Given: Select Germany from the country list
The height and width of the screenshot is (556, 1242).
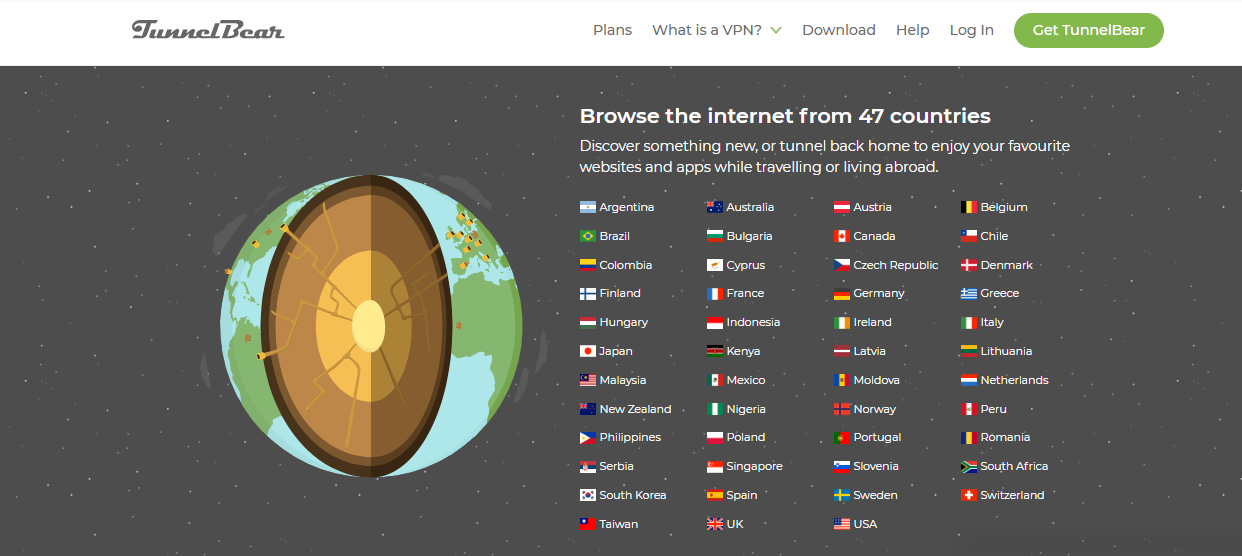Looking at the screenshot, I should point(878,294).
